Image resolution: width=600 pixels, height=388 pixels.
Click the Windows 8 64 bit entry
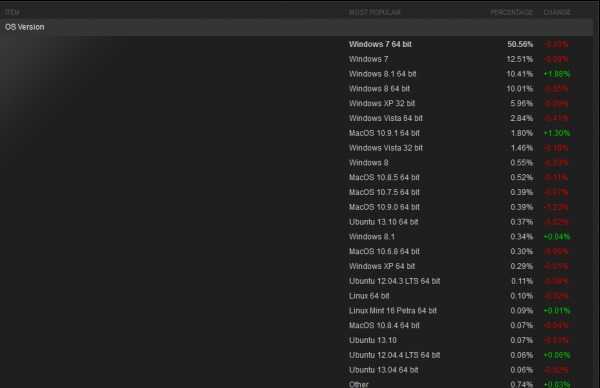(379, 89)
